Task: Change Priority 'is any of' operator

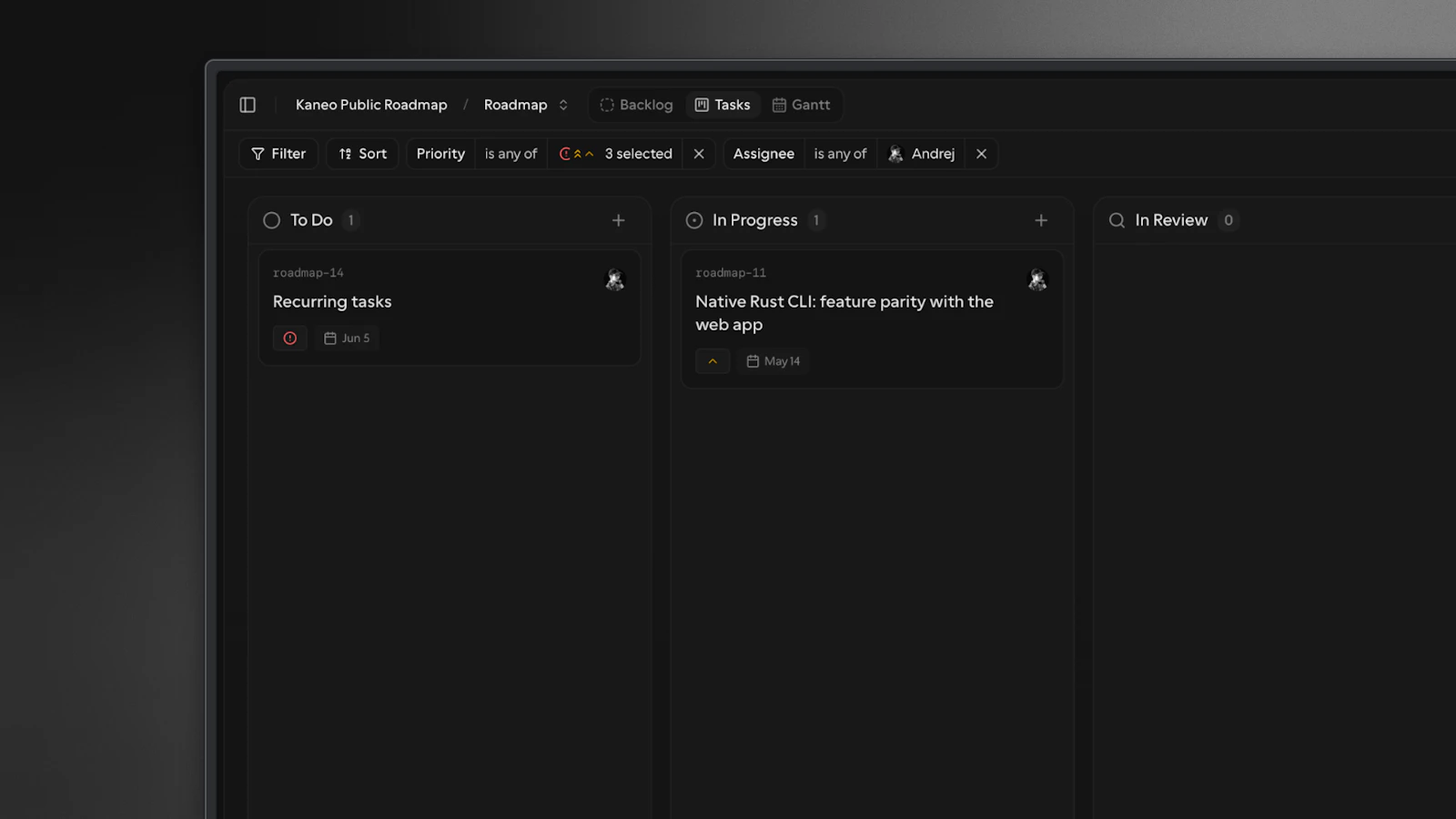Action: coord(511,154)
